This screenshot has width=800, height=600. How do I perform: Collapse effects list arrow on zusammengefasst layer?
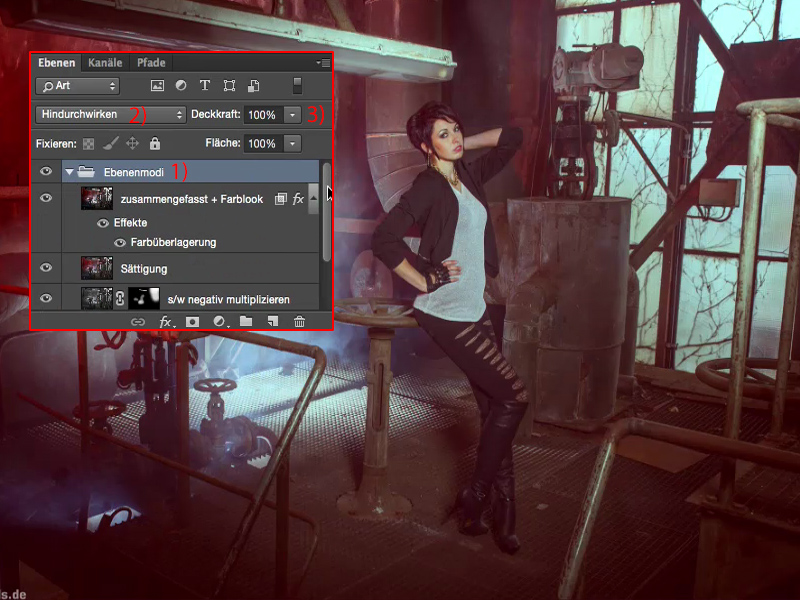coord(313,198)
